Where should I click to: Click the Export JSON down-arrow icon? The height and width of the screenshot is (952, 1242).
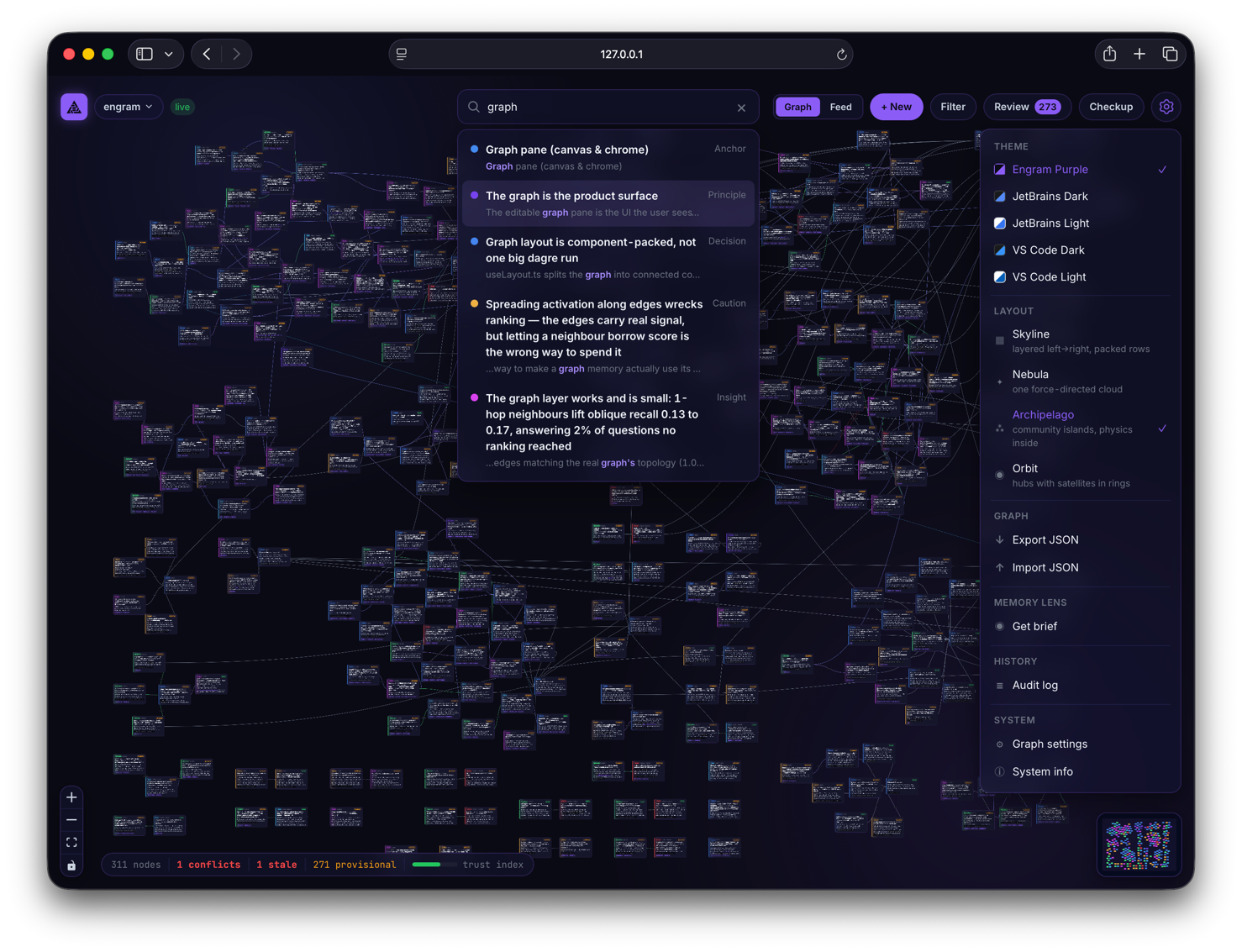coord(1000,539)
